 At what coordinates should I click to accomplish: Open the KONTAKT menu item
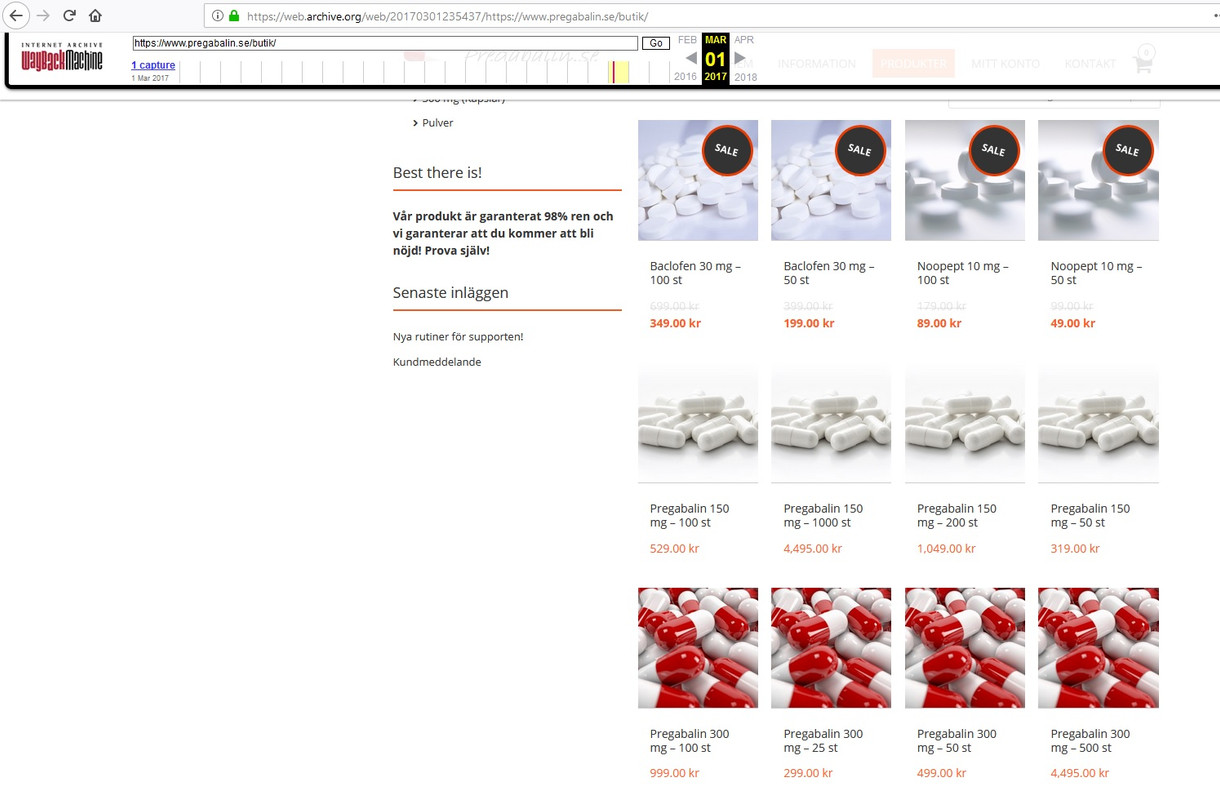pos(1090,64)
